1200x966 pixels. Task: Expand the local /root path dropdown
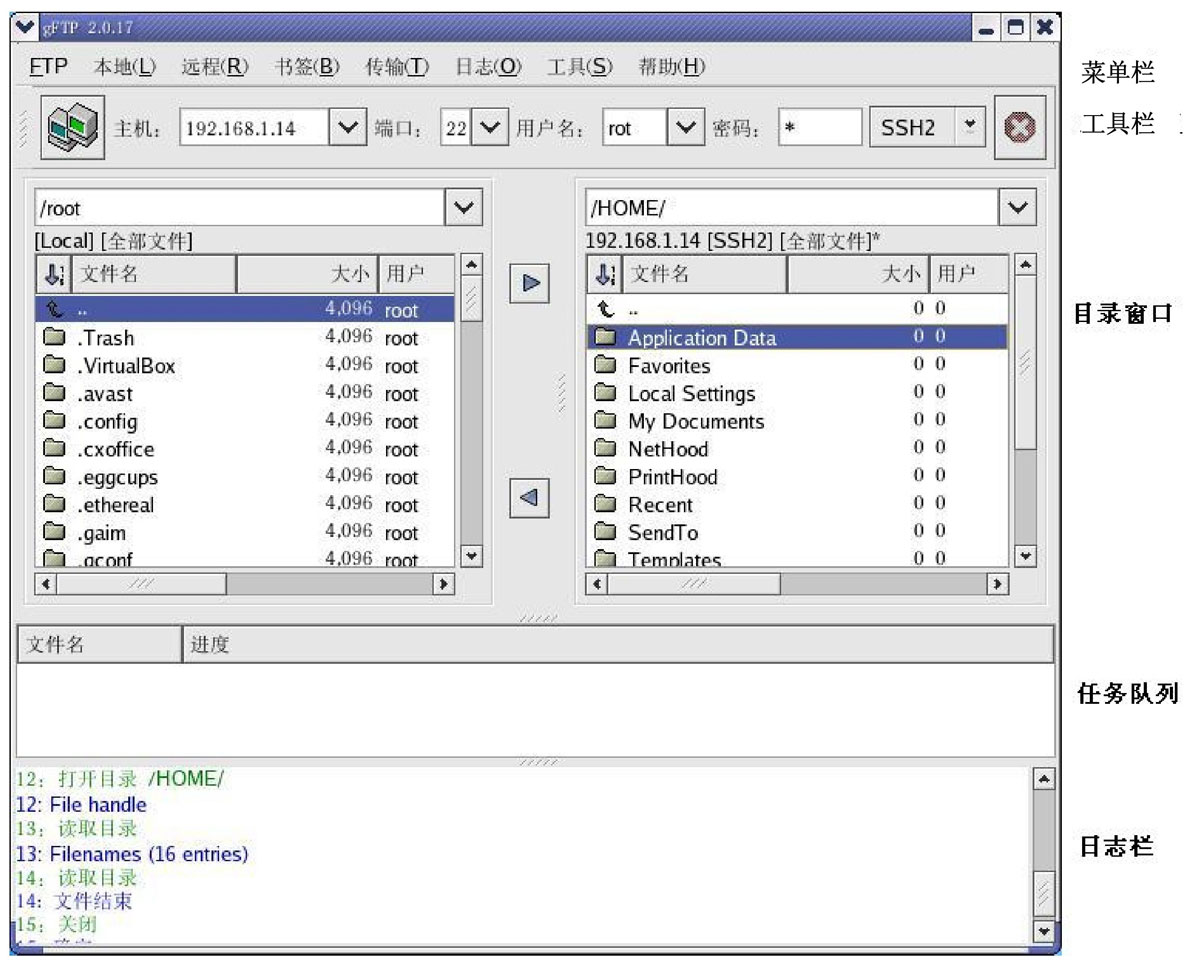click(463, 208)
